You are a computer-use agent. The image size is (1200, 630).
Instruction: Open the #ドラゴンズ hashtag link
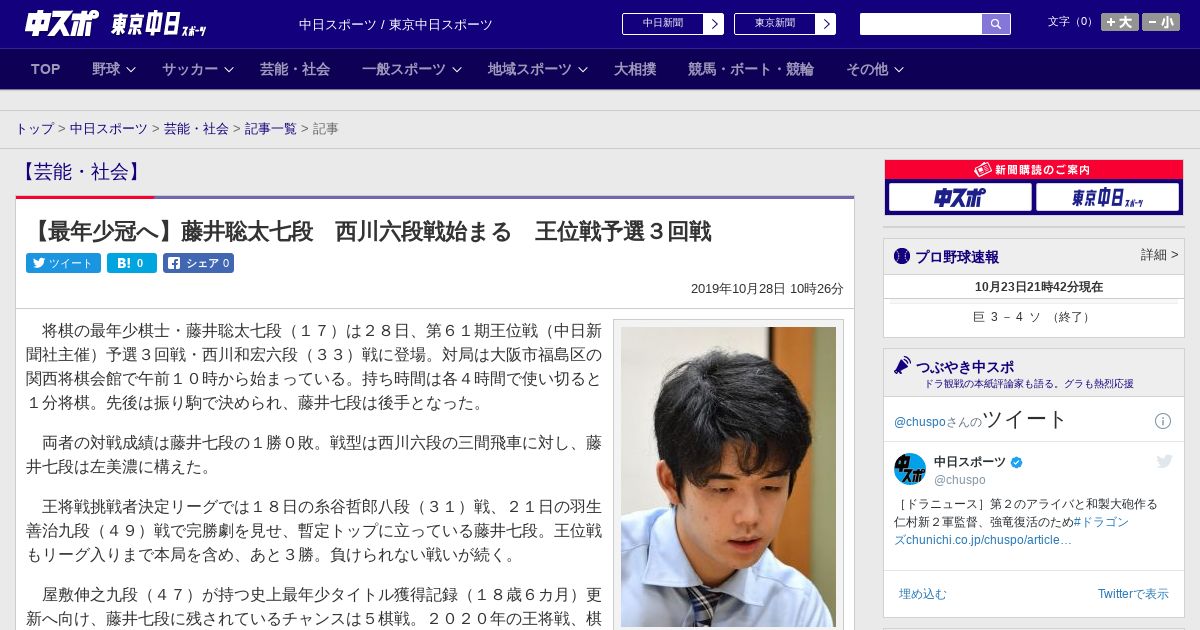(x=1101, y=522)
